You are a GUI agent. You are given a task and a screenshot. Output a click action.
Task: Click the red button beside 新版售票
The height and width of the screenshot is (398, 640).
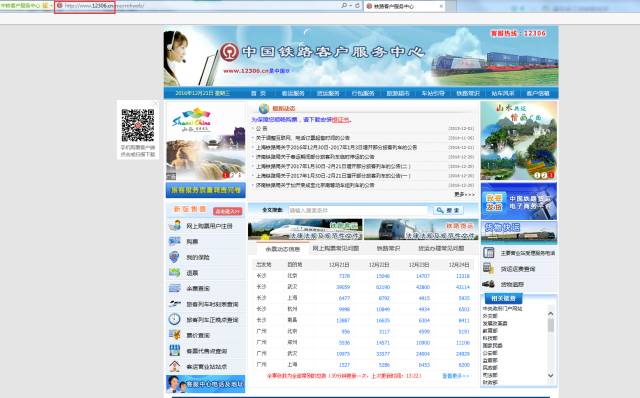pos(228,211)
